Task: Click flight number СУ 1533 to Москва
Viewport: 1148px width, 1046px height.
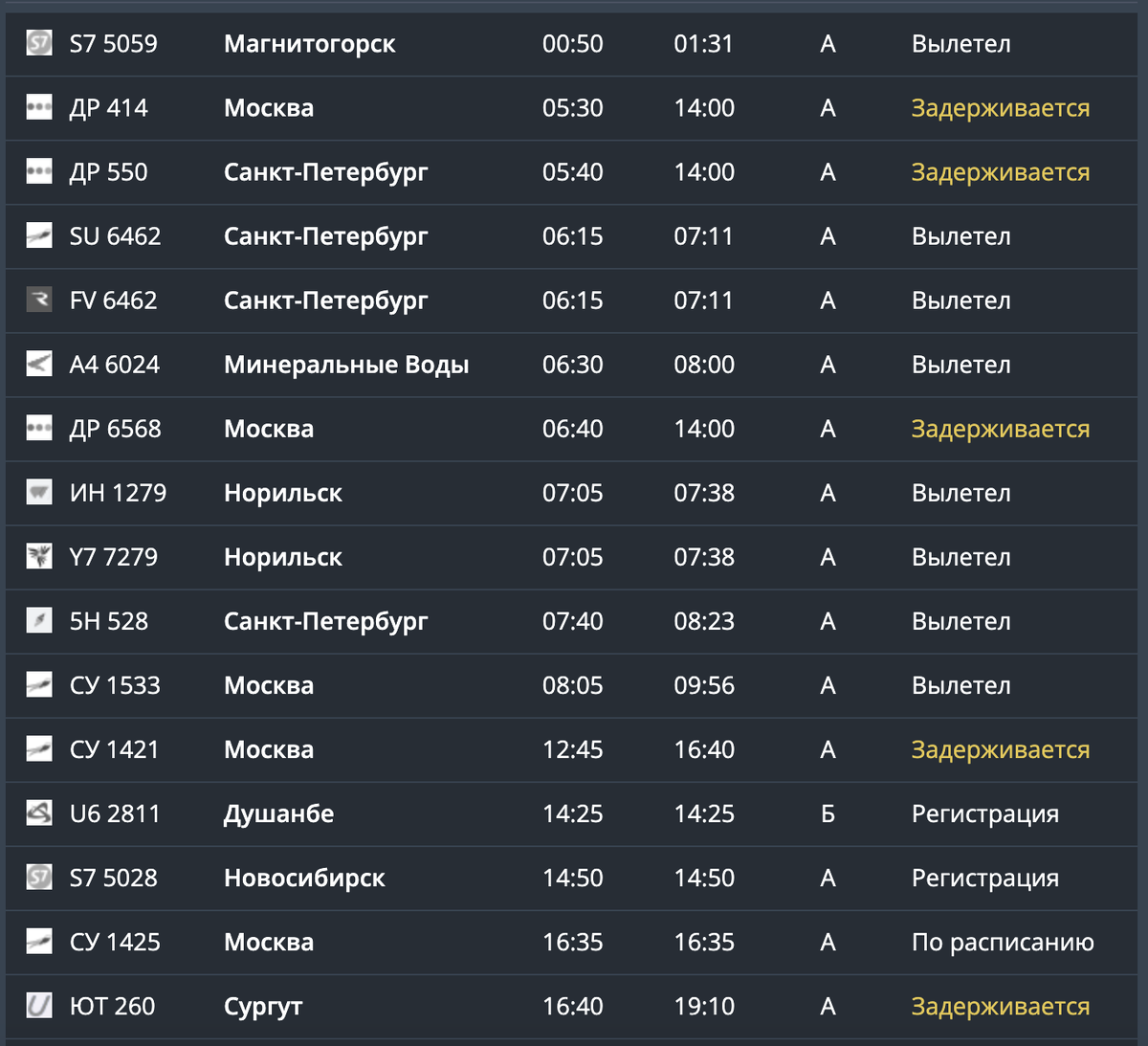Action: 115,685
